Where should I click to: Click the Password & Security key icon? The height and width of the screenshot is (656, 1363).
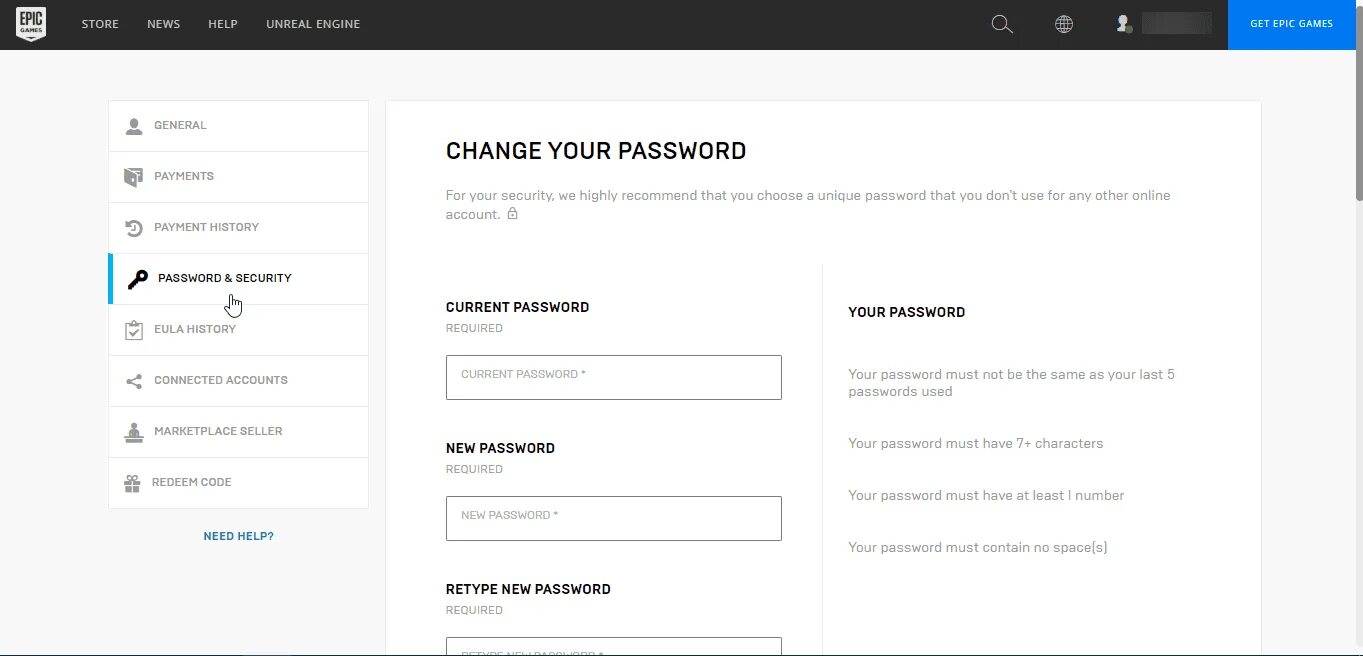(137, 279)
